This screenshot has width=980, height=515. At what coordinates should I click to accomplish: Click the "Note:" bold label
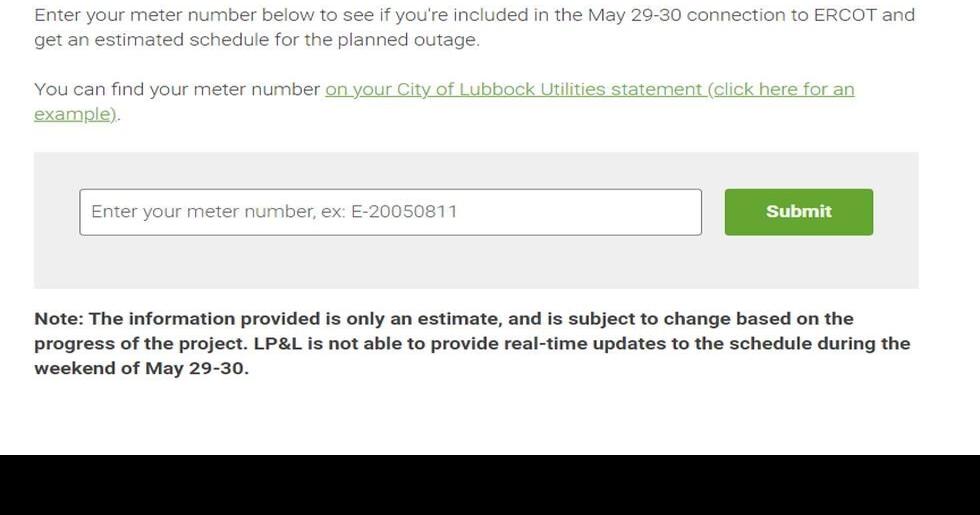click(59, 319)
